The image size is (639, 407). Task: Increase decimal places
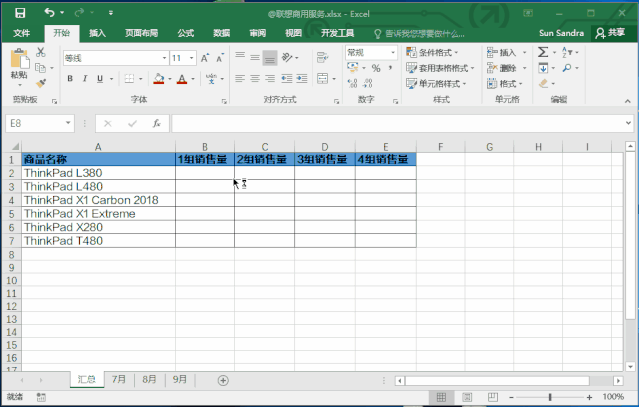click(353, 84)
